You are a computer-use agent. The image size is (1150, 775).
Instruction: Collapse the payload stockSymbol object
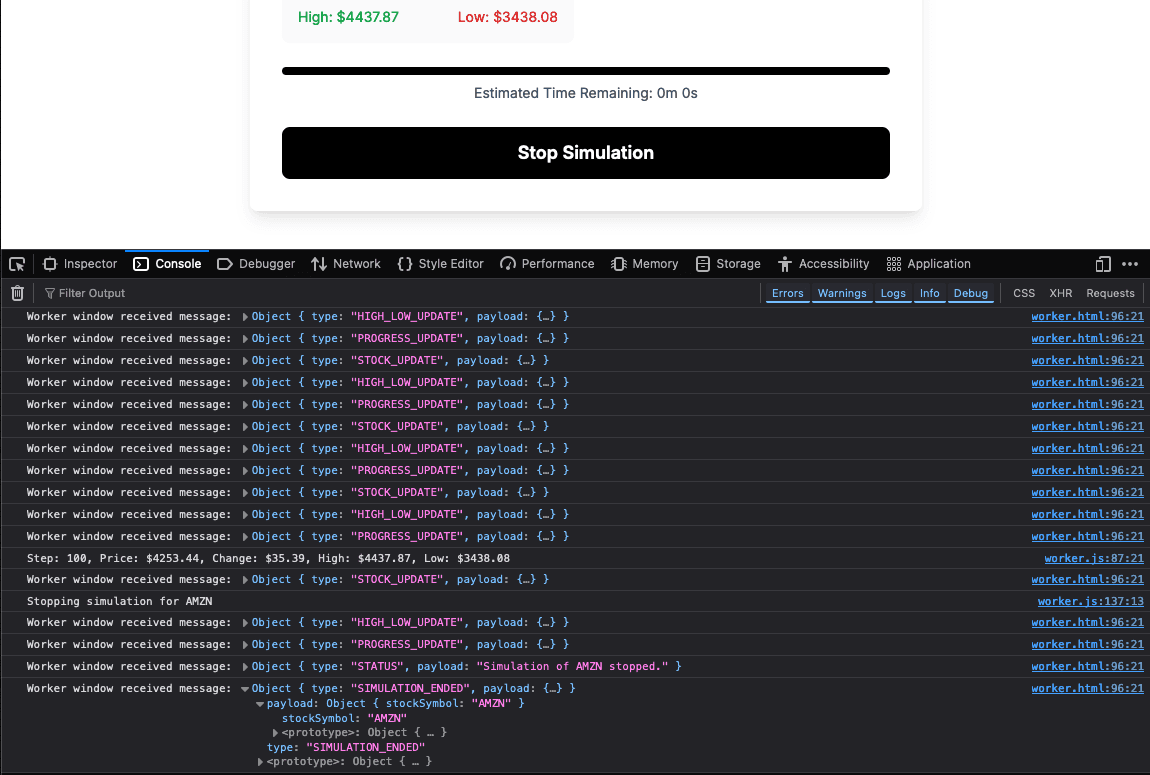(260, 704)
